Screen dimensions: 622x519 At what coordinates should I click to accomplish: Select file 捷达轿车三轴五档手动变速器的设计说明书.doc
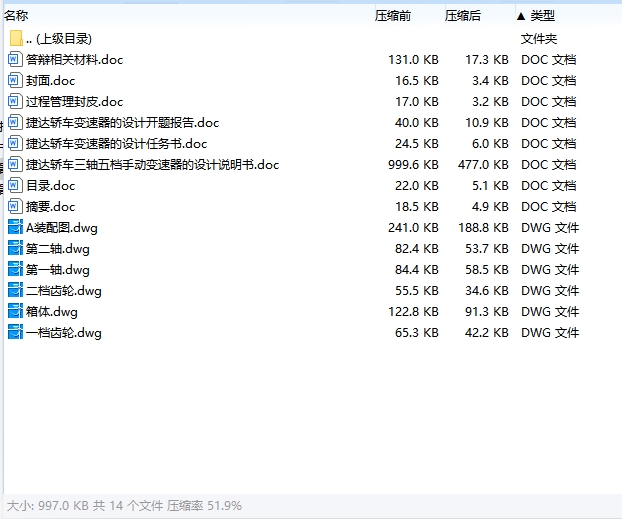click(x=311, y=165)
